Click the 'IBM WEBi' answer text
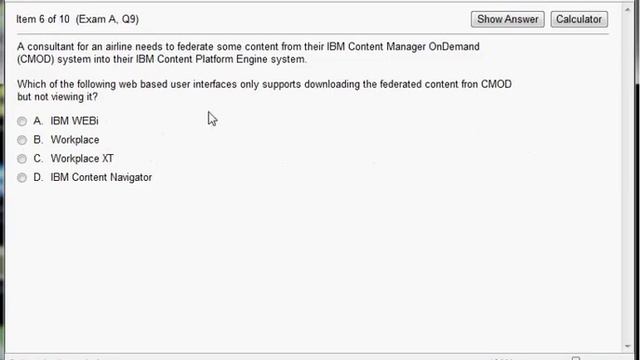Screen dimensions: 640x360 coord(74,121)
